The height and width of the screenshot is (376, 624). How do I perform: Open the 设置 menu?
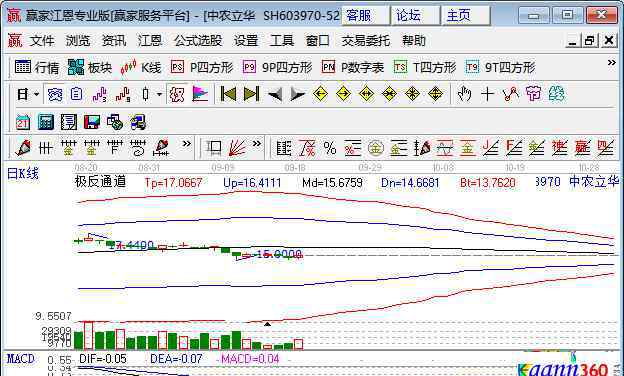click(246, 41)
